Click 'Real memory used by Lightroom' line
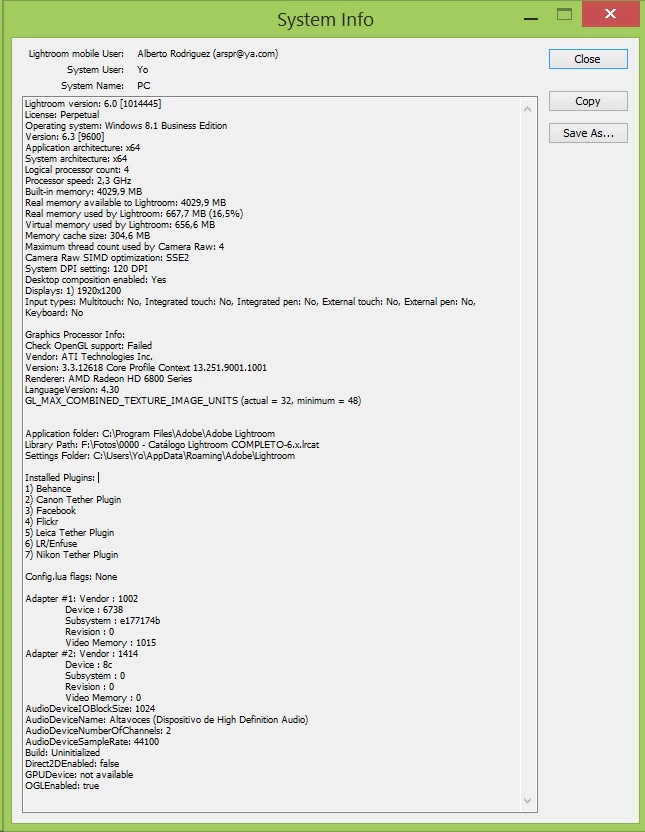This screenshot has height=832, width=645. point(134,214)
